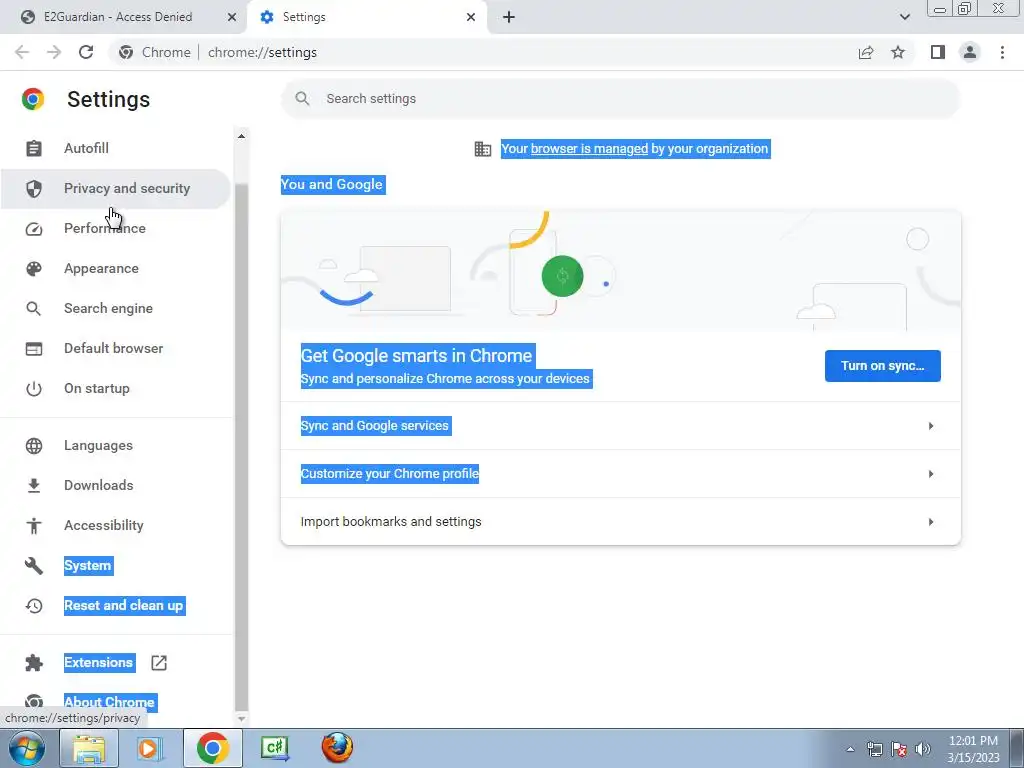
Task: Open Extensions via external link icon
Action: (159, 663)
